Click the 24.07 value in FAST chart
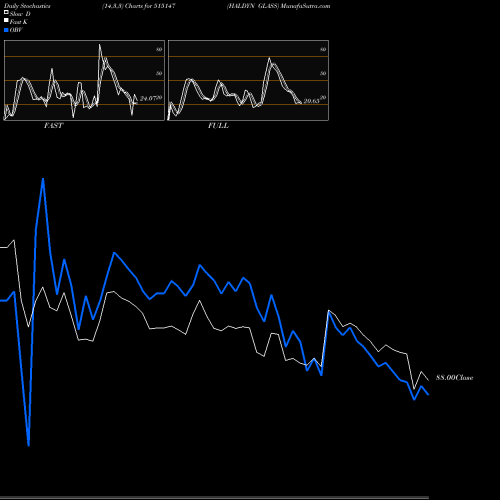 click(148, 99)
